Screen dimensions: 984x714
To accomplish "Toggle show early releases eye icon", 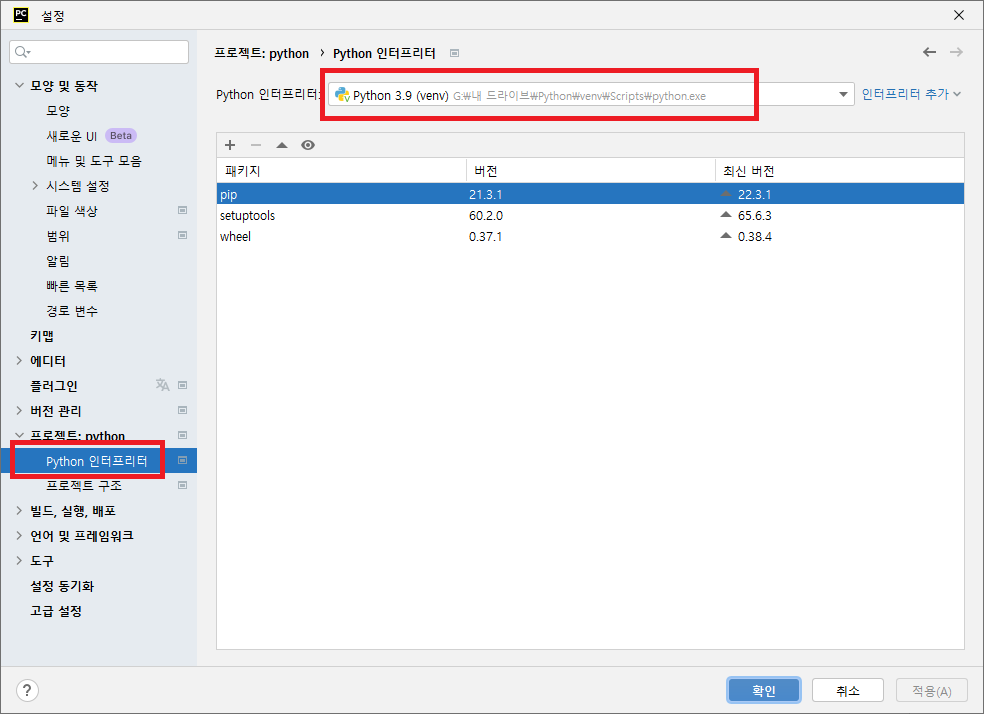I will (x=308, y=145).
